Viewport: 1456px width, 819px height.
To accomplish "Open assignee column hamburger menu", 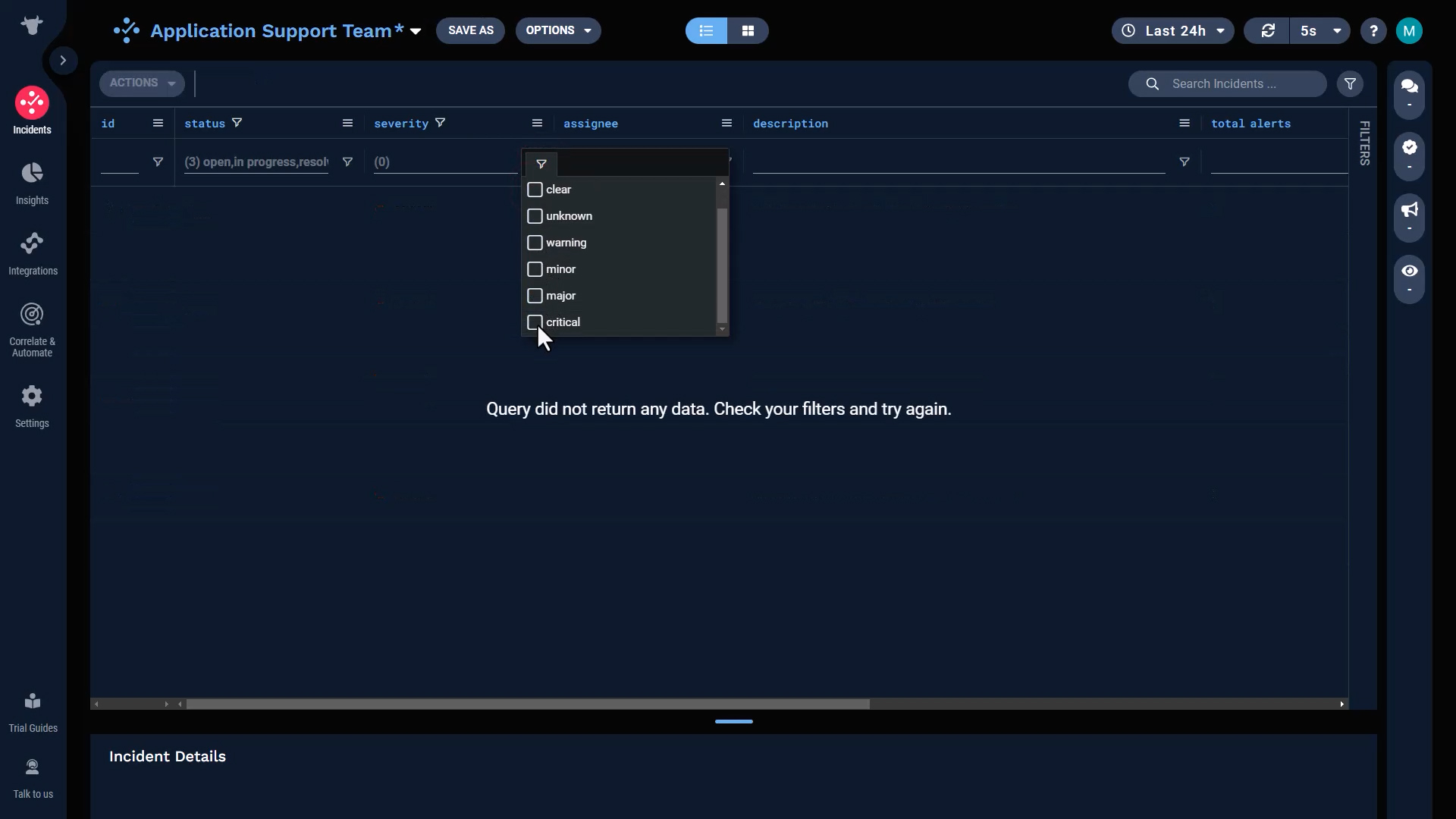I will coord(726,123).
